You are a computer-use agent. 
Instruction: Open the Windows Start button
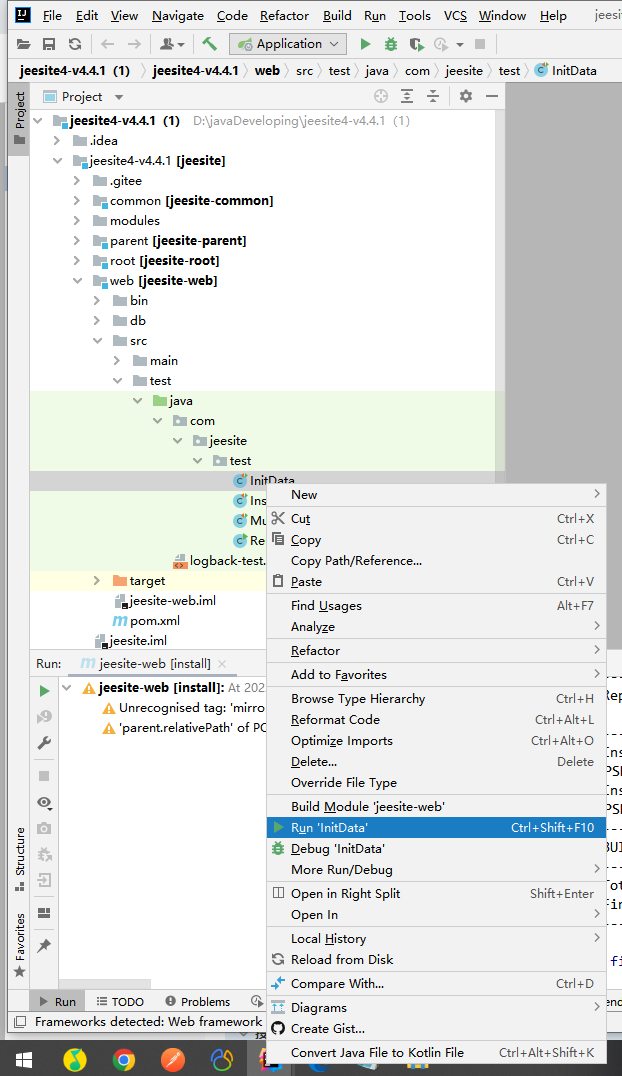click(x=24, y=1060)
